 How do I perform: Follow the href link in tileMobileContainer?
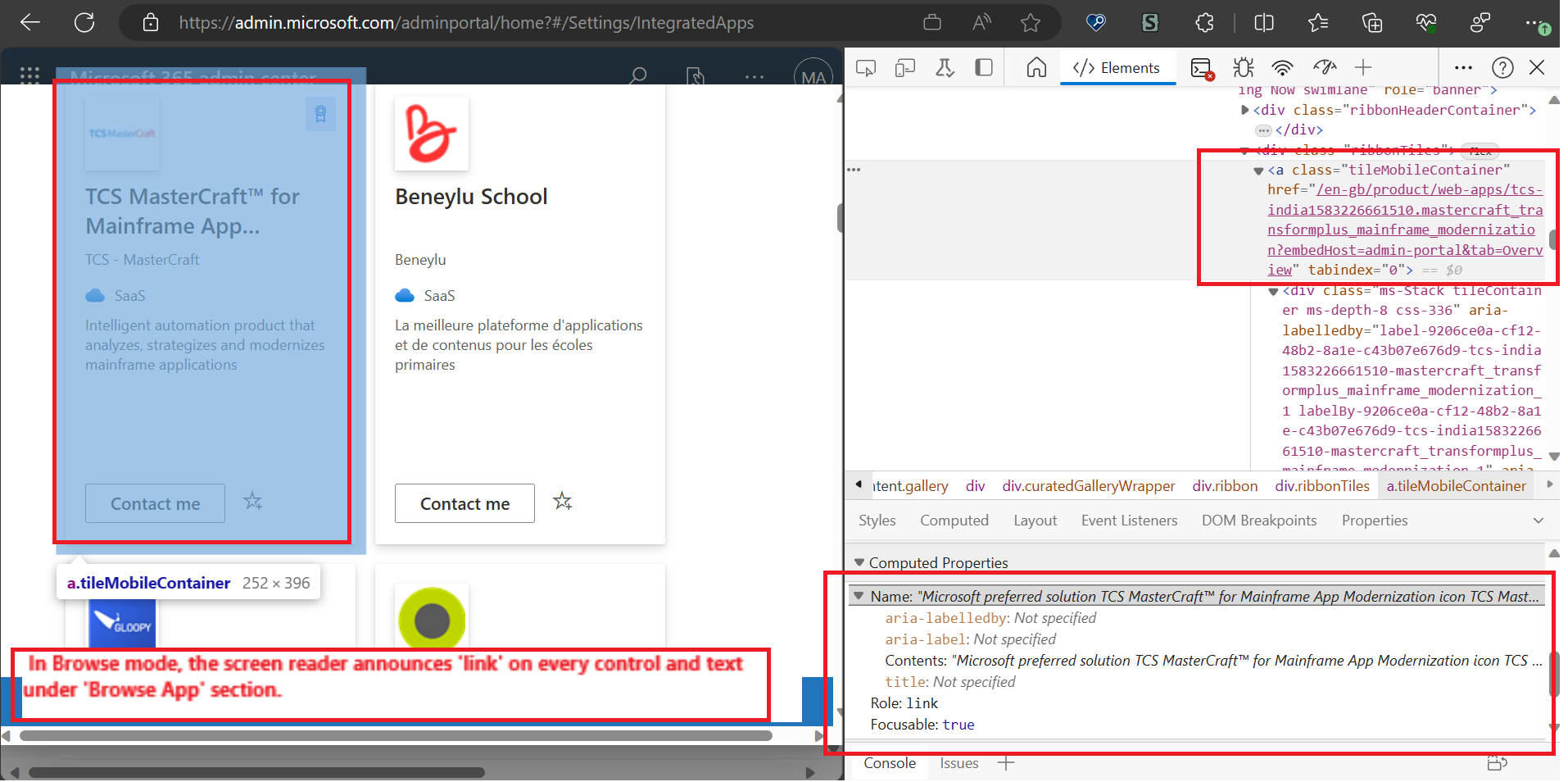[x=1405, y=230]
